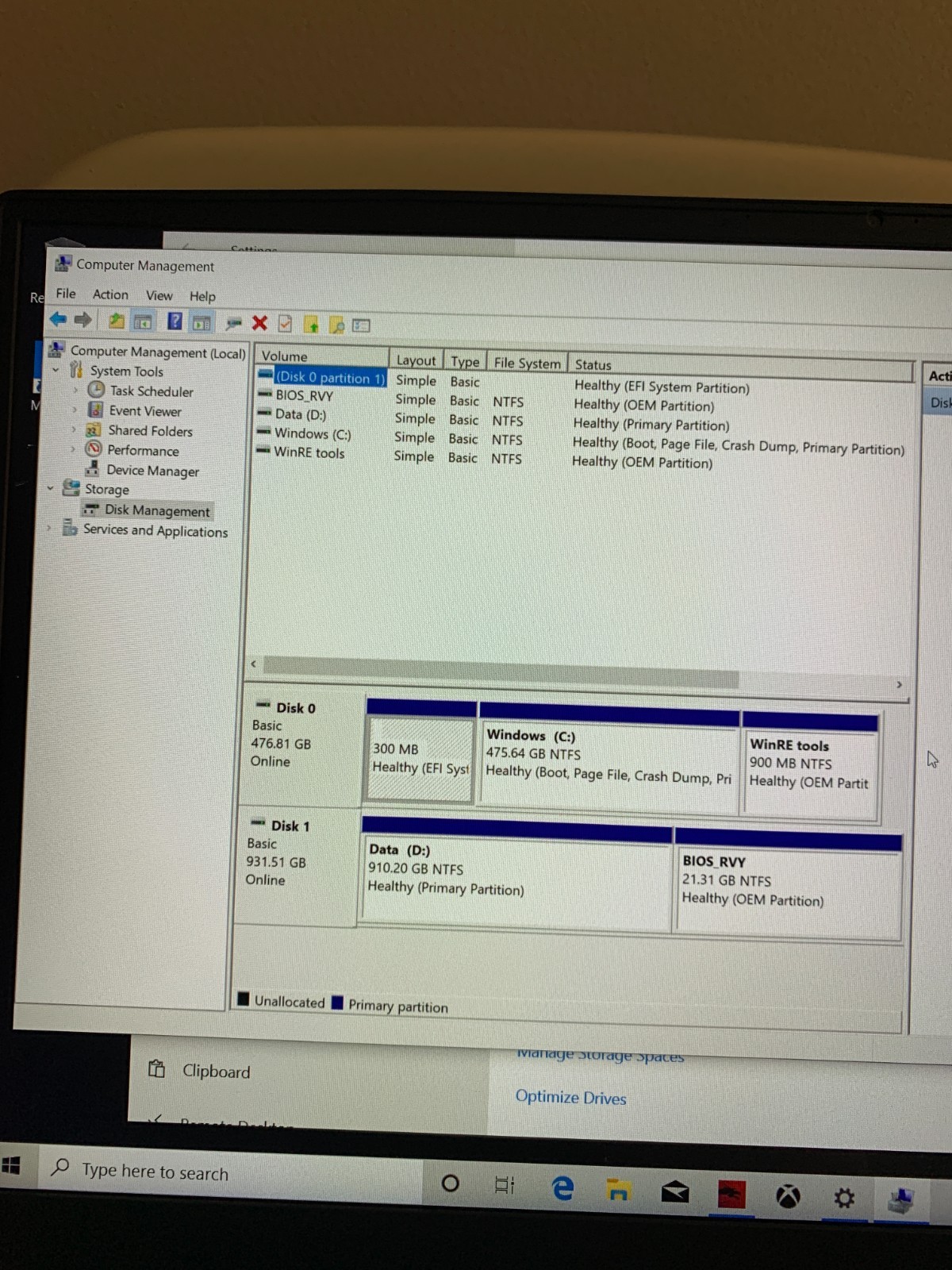Sort by the File System column header
The image size is (952, 1270).
click(x=527, y=363)
